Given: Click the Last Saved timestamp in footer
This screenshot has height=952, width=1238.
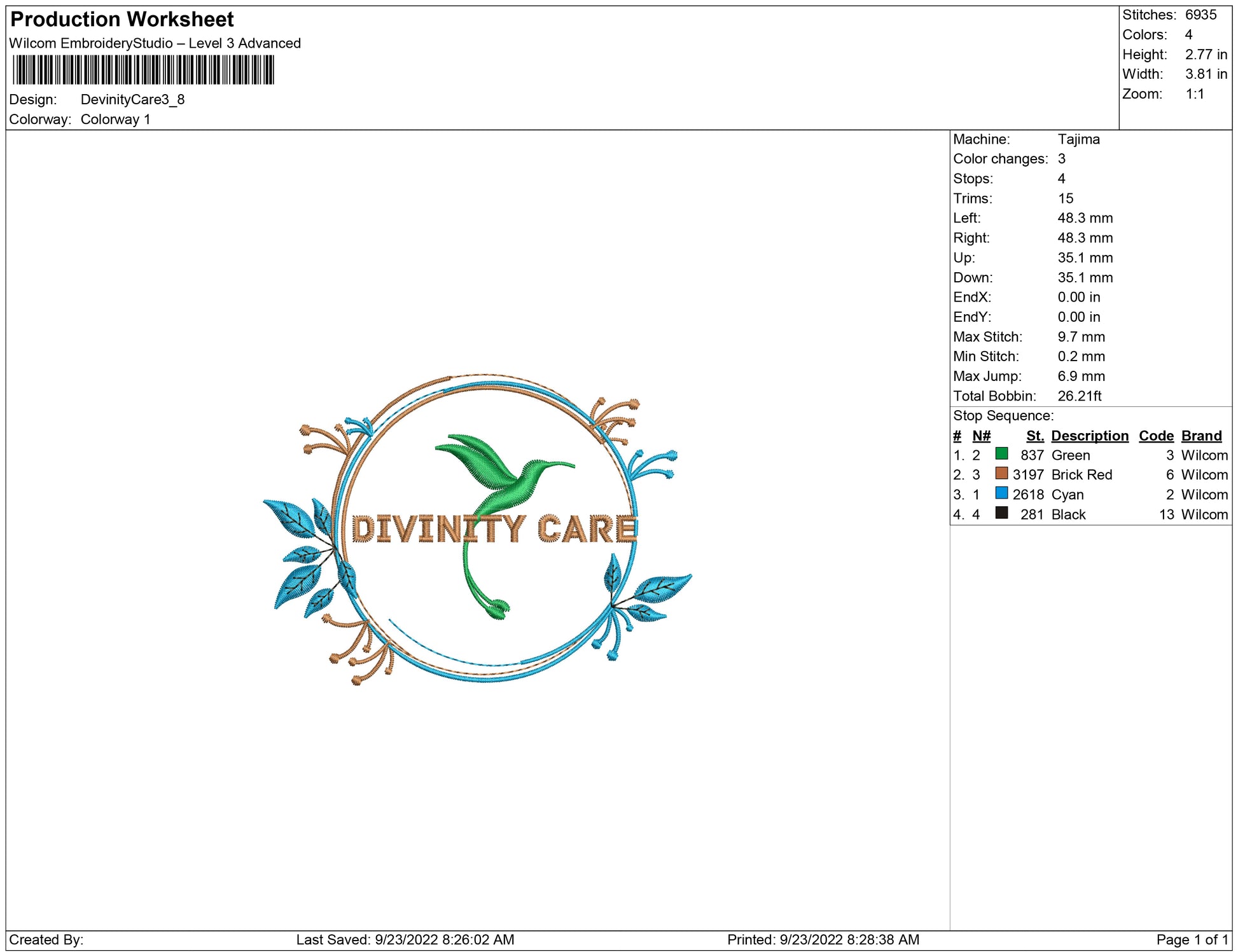Looking at the screenshot, I should (x=405, y=939).
